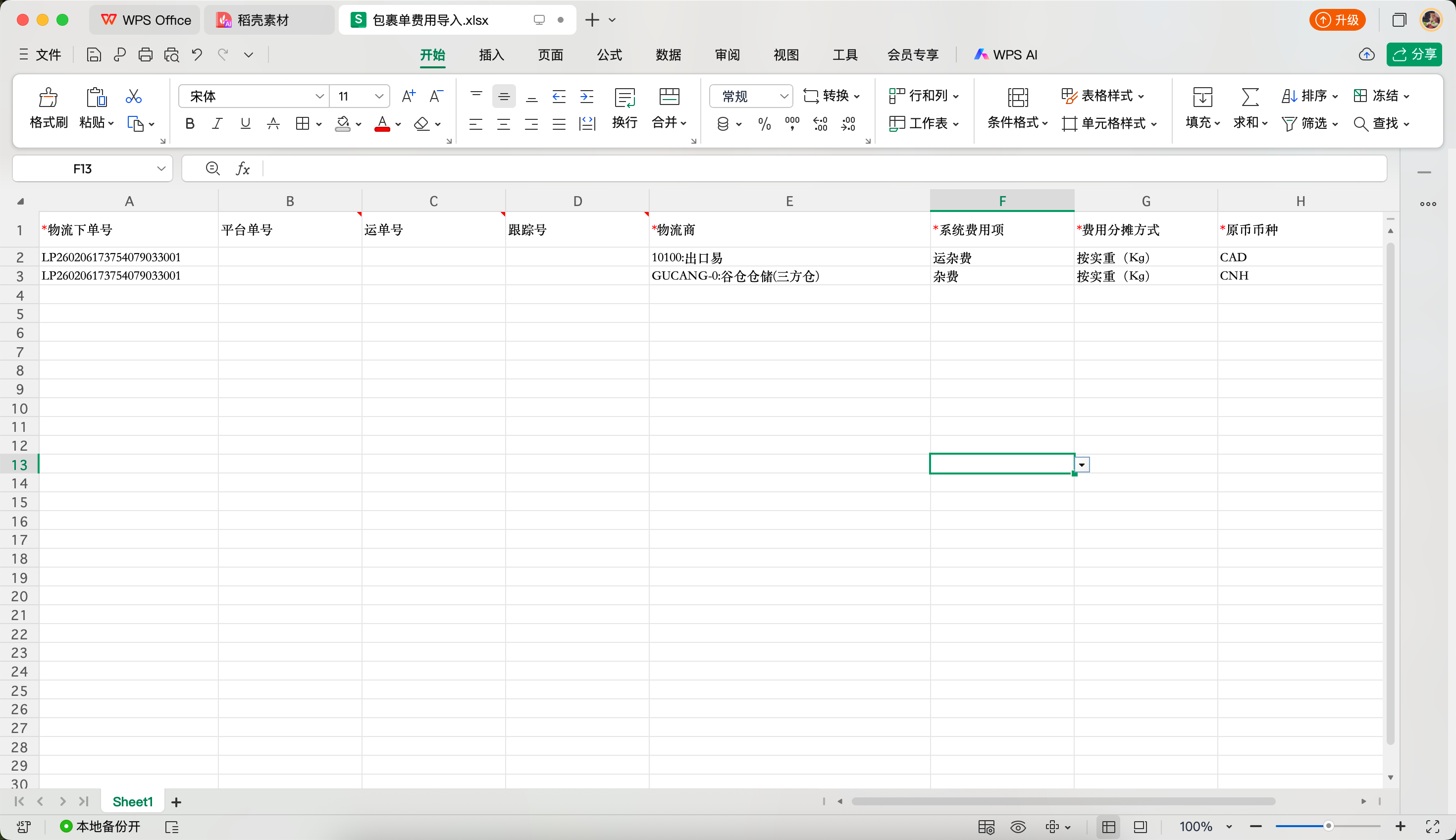Image resolution: width=1456 pixels, height=840 pixels.
Task: Click the Print icon in quick toolbar
Action: (x=146, y=55)
